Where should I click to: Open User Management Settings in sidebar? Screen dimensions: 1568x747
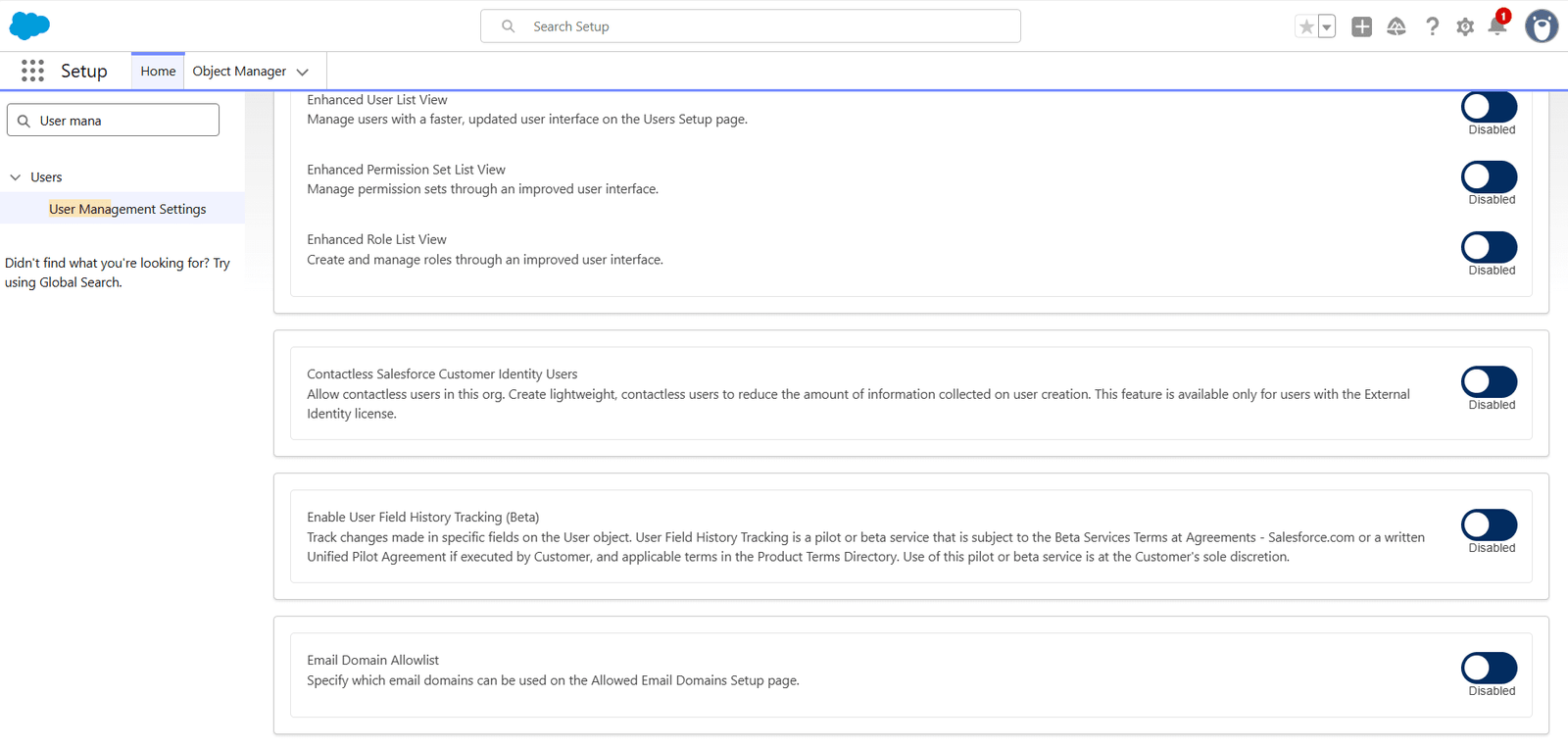click(x=127, y=209)
